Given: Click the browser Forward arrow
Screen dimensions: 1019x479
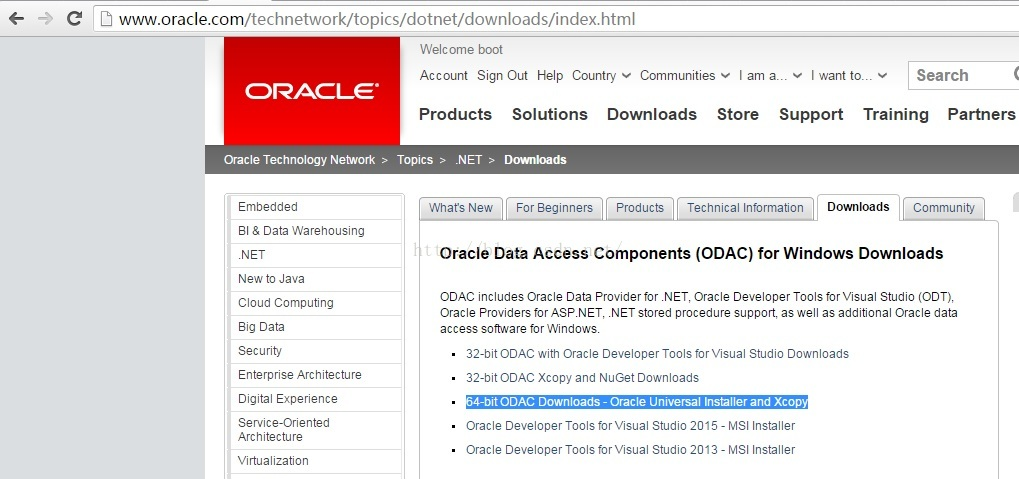Looking at the screenshot, I should [45, 18].
